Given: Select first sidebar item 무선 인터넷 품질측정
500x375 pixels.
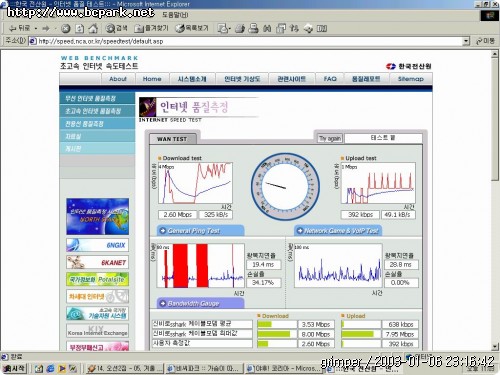Looking at the screenshot, I should (97, 98).
